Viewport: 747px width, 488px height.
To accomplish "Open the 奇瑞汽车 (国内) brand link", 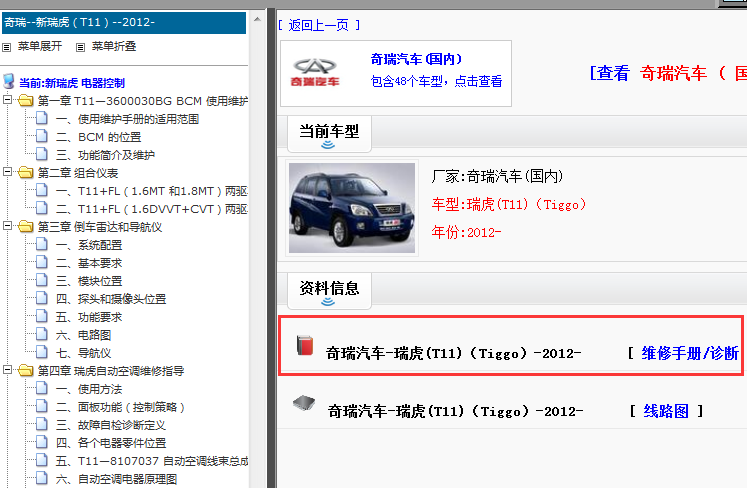I will [x=416, y=59].
